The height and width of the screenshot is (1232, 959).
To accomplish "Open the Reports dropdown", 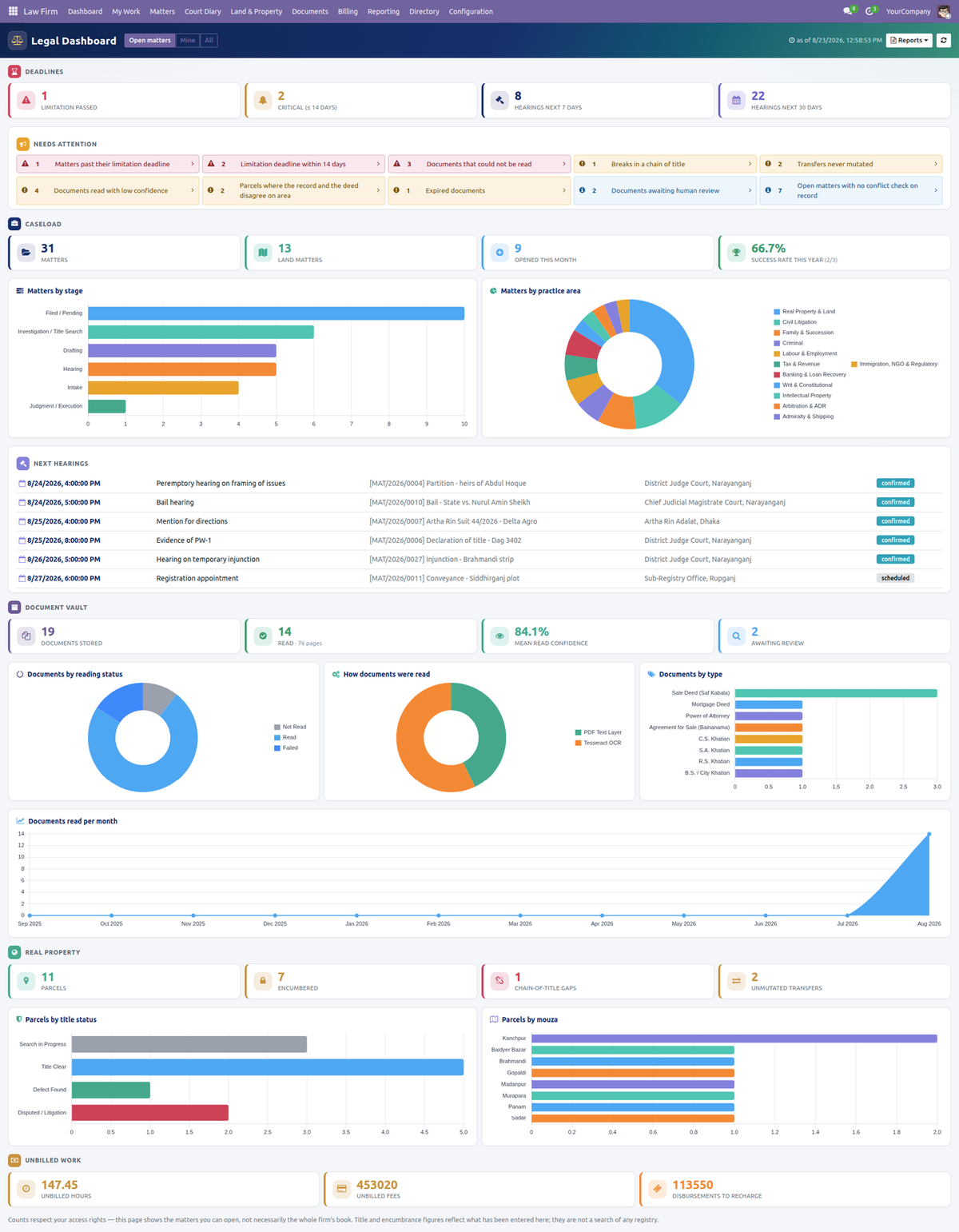I will coord(909,40).
